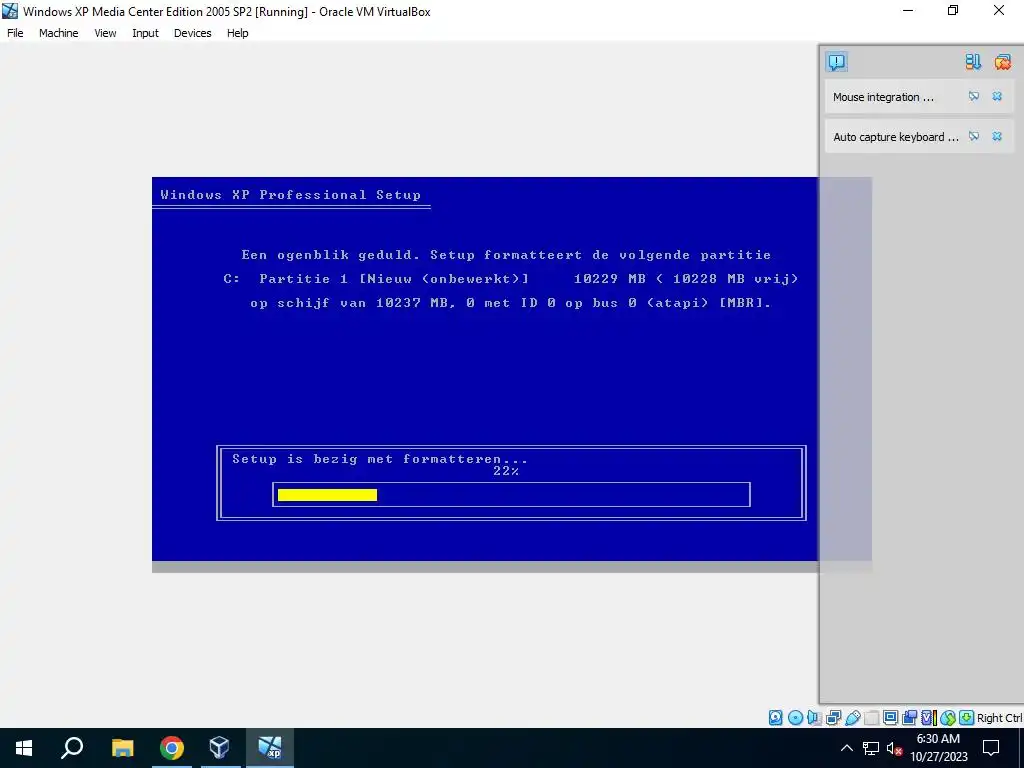Viewport: 1024px width, 768px height.
Task: Click the shared folders status icon
Action: (x=871, y=718)
